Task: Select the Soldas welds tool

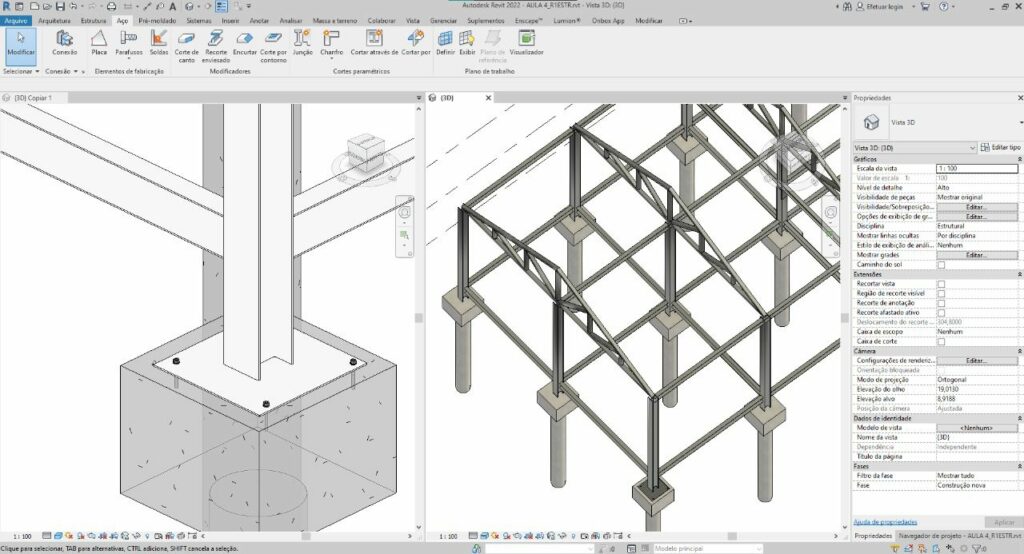Action: (159, 42)
